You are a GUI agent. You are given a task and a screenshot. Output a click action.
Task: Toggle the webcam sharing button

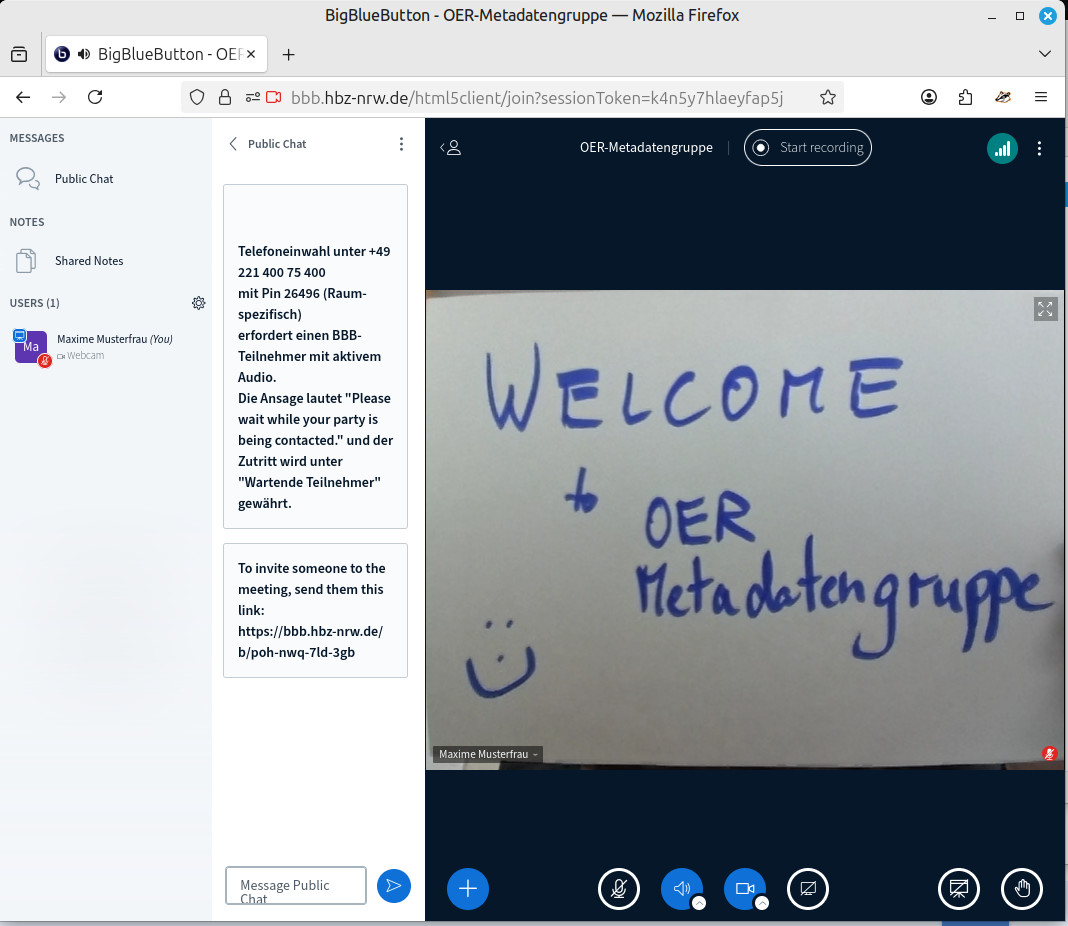click(x=744, y=888)
